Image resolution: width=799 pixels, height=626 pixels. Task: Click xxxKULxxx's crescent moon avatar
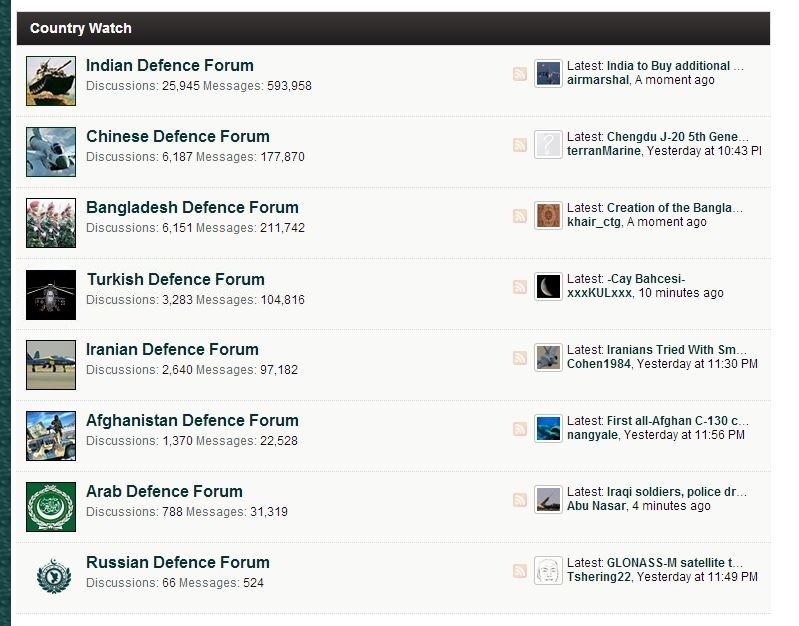pos(548,286)
